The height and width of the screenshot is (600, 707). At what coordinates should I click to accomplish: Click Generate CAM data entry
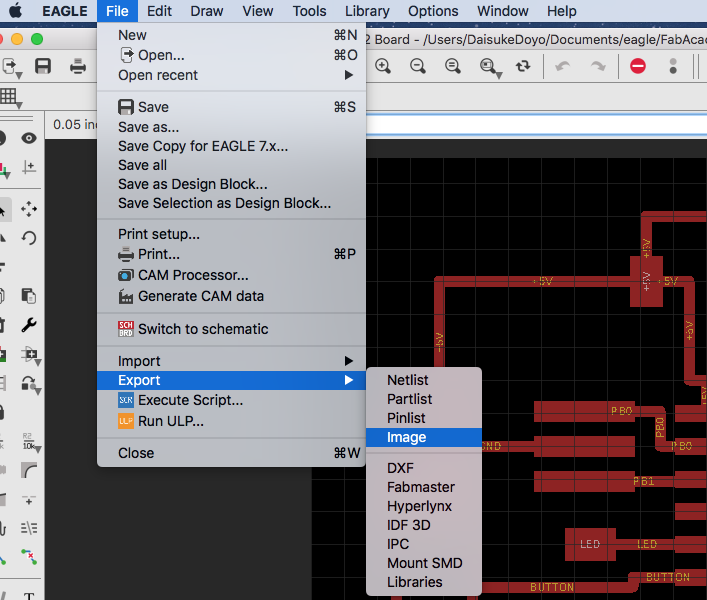[231, 296]
